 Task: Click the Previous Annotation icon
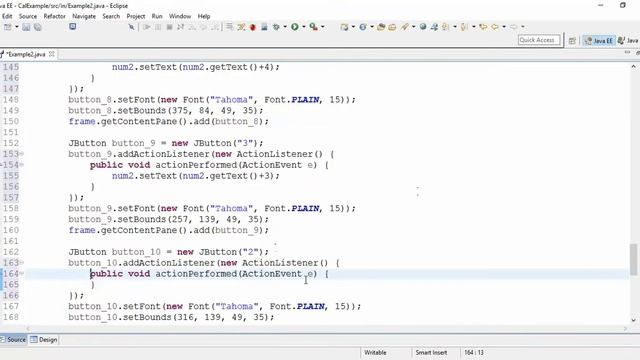tap(464, 27)
